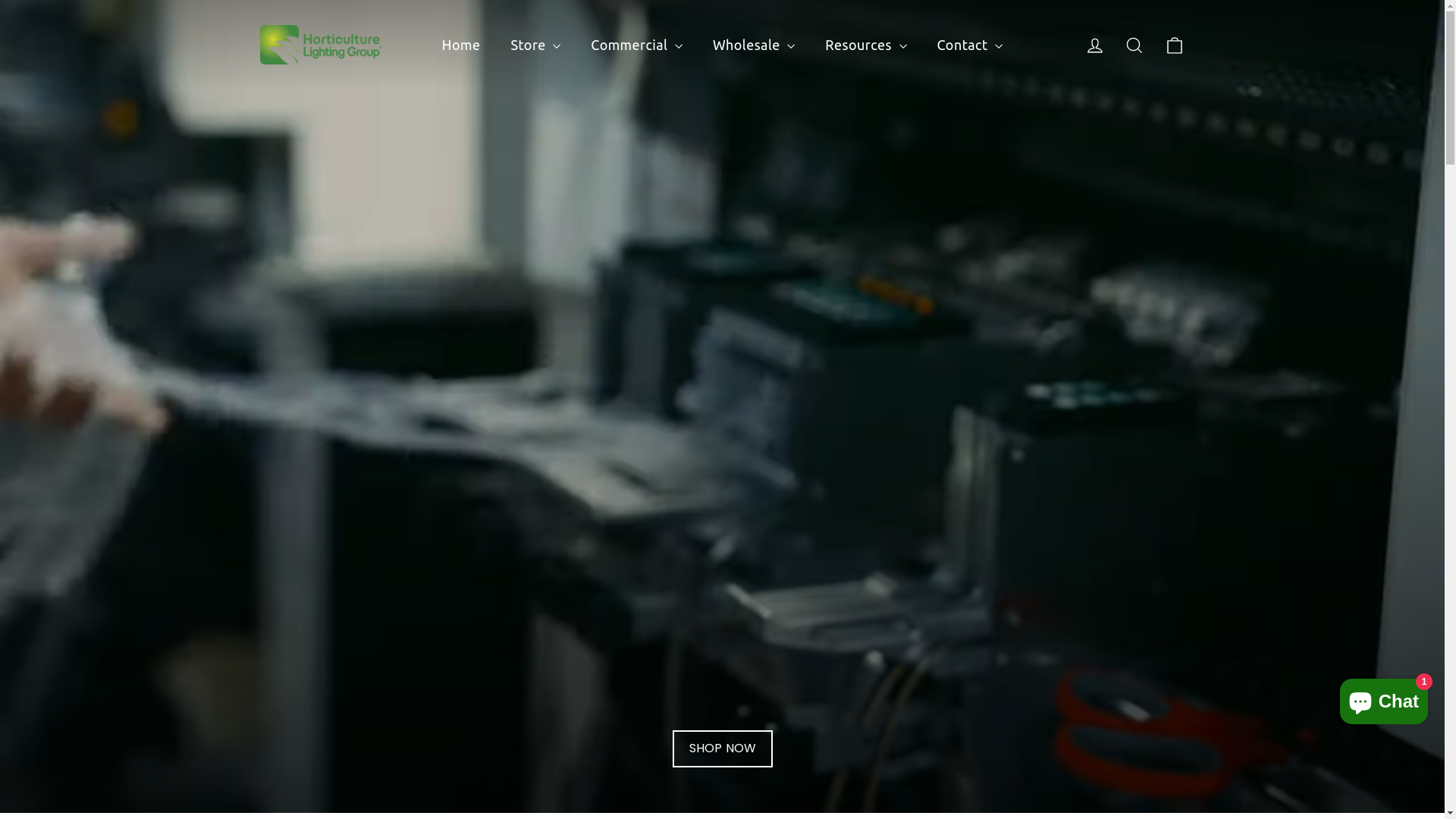Select the Wholesale navigation item

(x=745, y=45)
